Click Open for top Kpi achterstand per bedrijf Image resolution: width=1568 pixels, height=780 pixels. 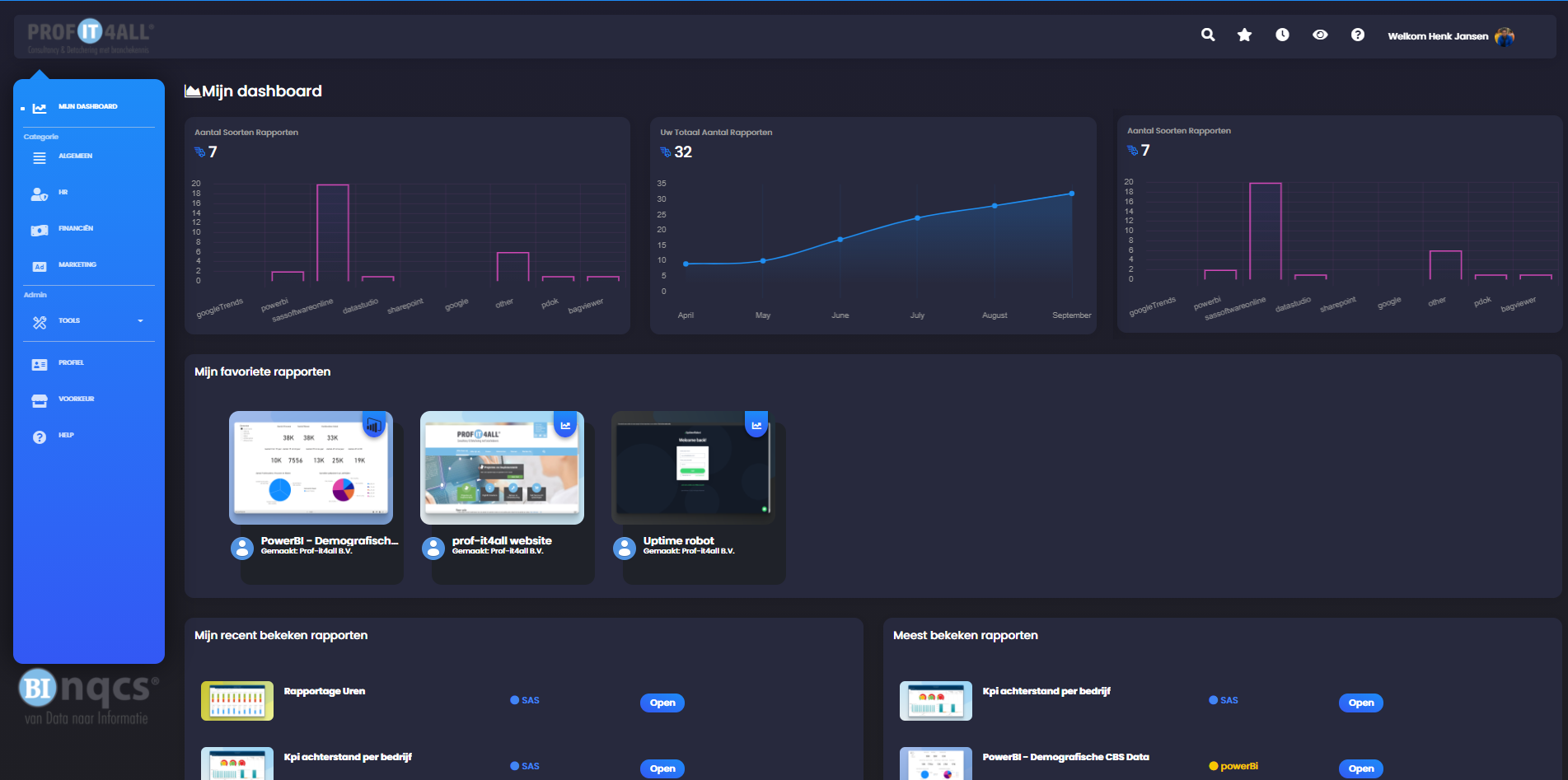click(1360, 703)
